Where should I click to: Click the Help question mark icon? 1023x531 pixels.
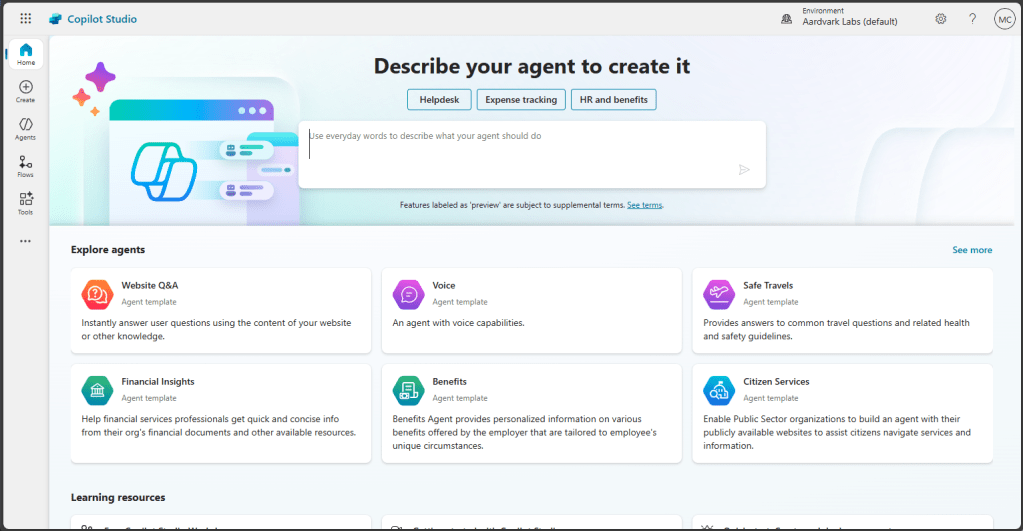pyautogui.click(x=972, y=19)
